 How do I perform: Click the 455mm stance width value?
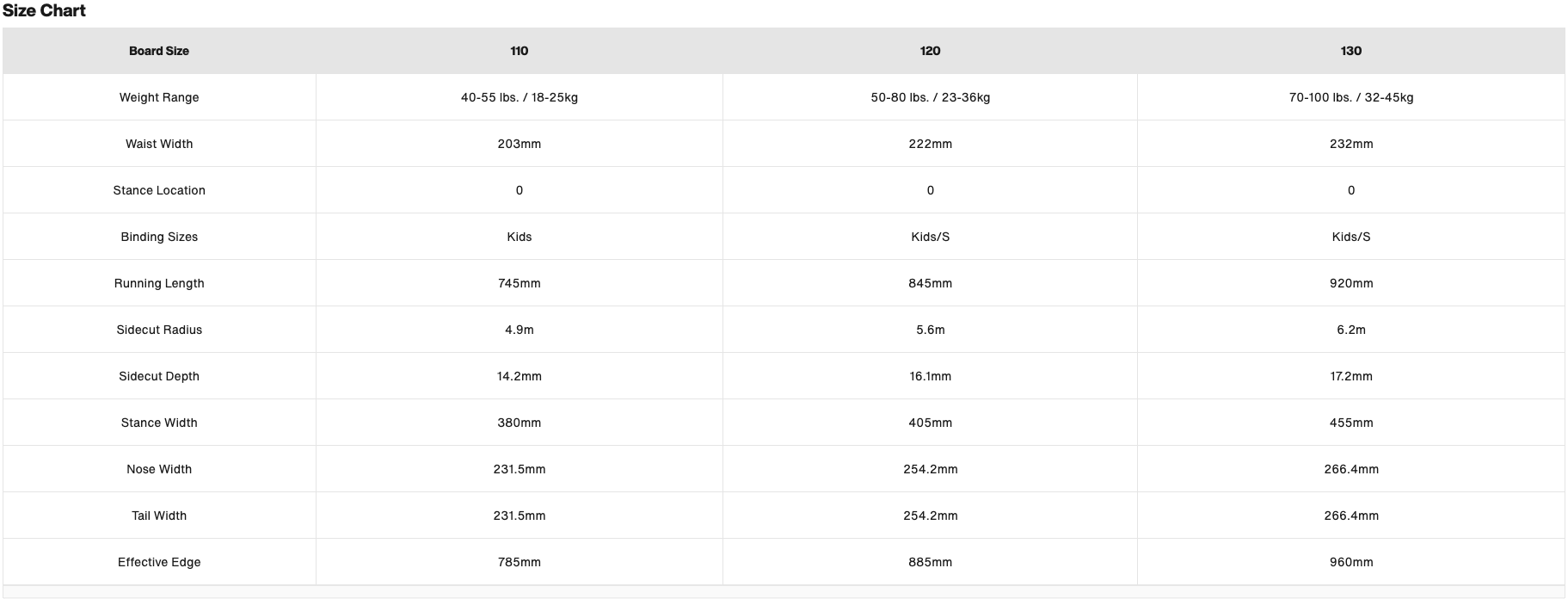(1350, 423)
